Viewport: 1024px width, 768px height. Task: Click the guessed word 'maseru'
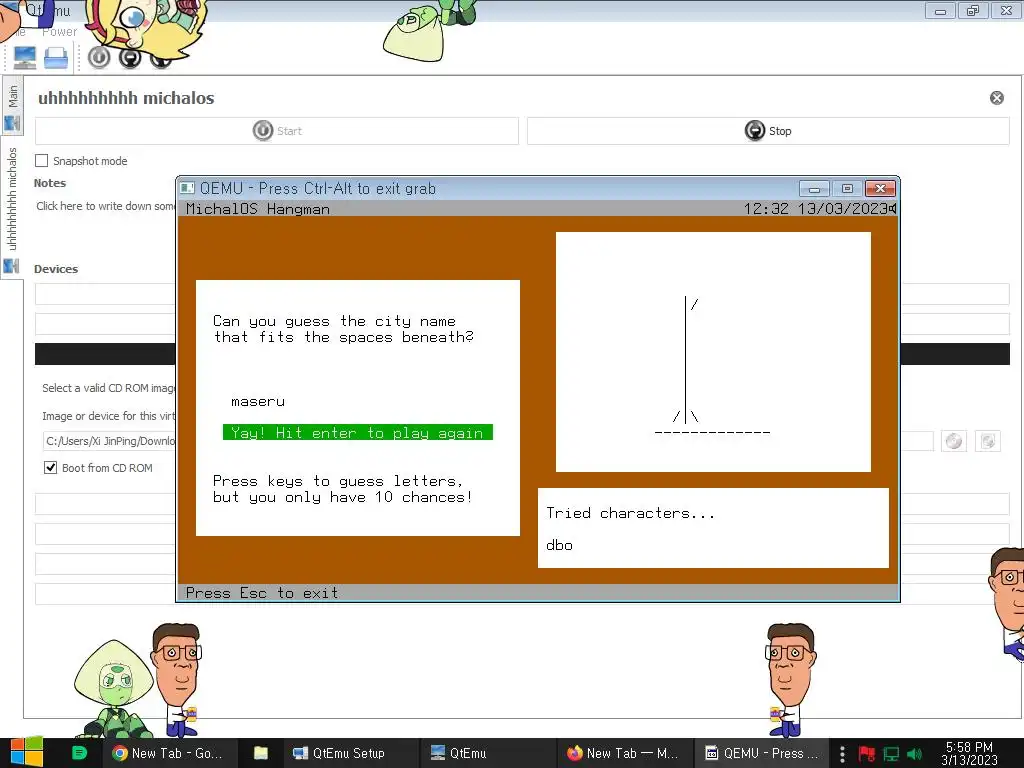[258, 402]
